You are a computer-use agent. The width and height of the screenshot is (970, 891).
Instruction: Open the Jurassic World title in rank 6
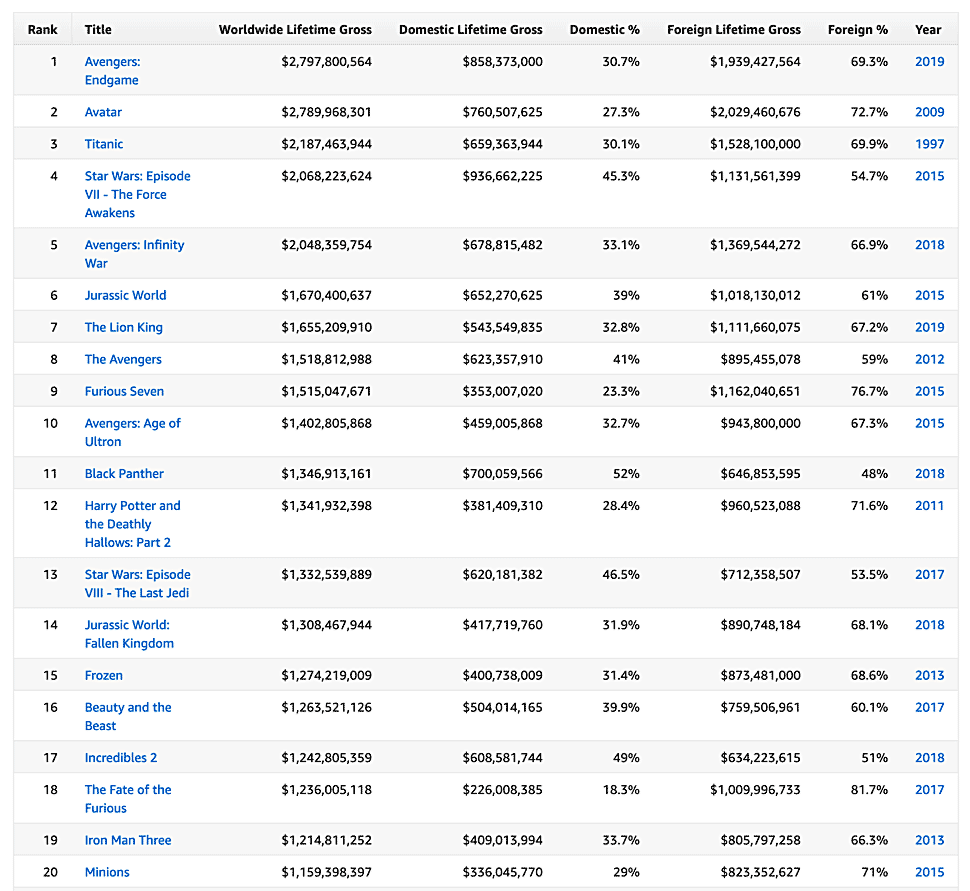[x=126, y=295]
